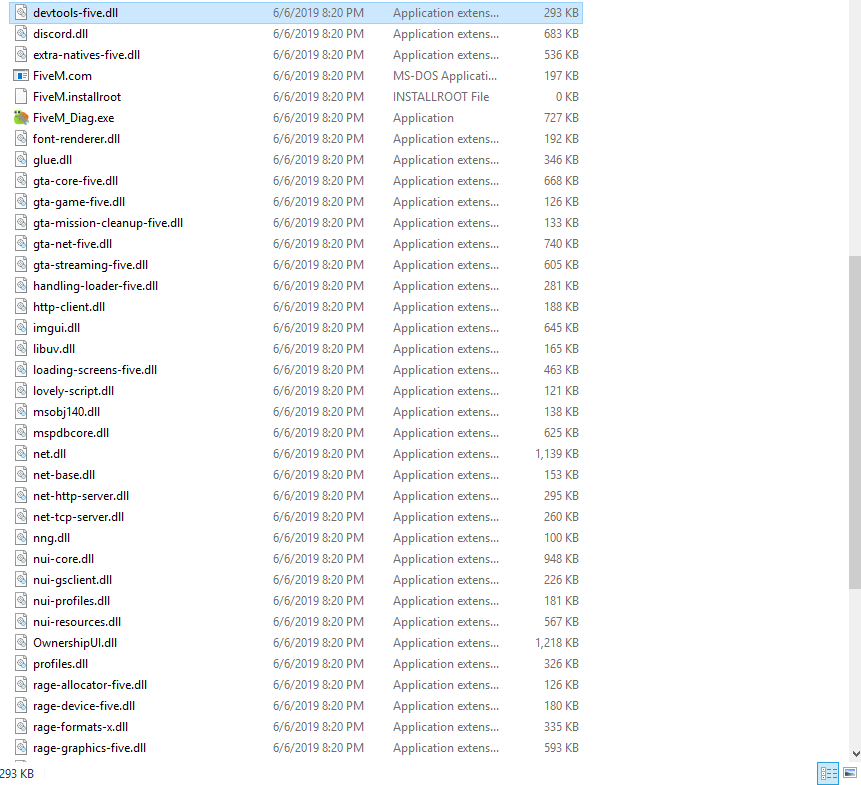This screenshot has width=861, height=785.
Task: Click the devtools-five.dll file icon
Action: 21,13
